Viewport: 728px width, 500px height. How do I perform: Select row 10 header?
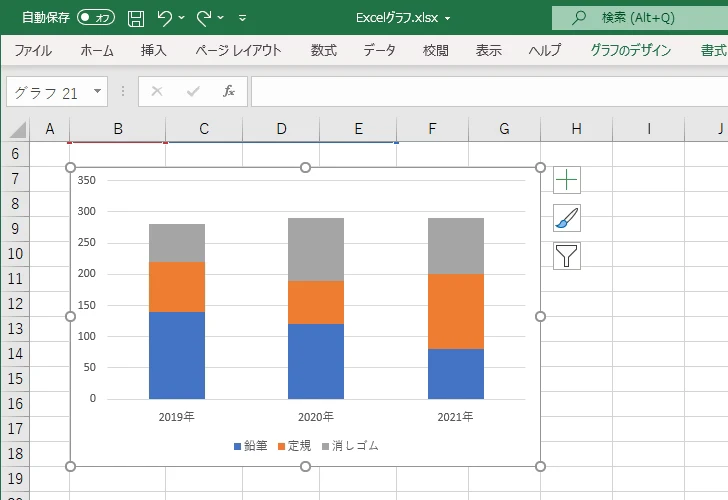coord(15,253)
